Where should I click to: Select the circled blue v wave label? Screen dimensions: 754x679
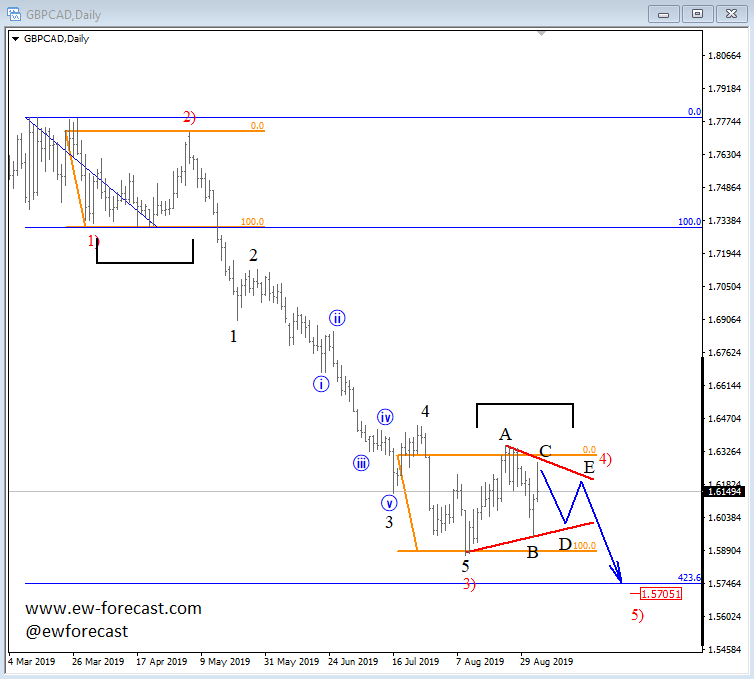[389, 503]
